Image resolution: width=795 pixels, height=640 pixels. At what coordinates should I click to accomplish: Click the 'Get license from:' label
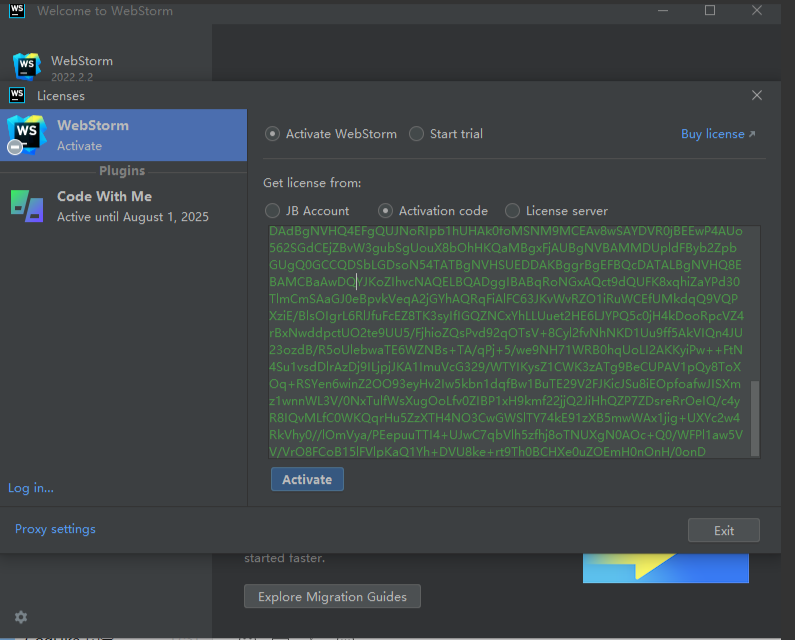[x=312, y=183]
